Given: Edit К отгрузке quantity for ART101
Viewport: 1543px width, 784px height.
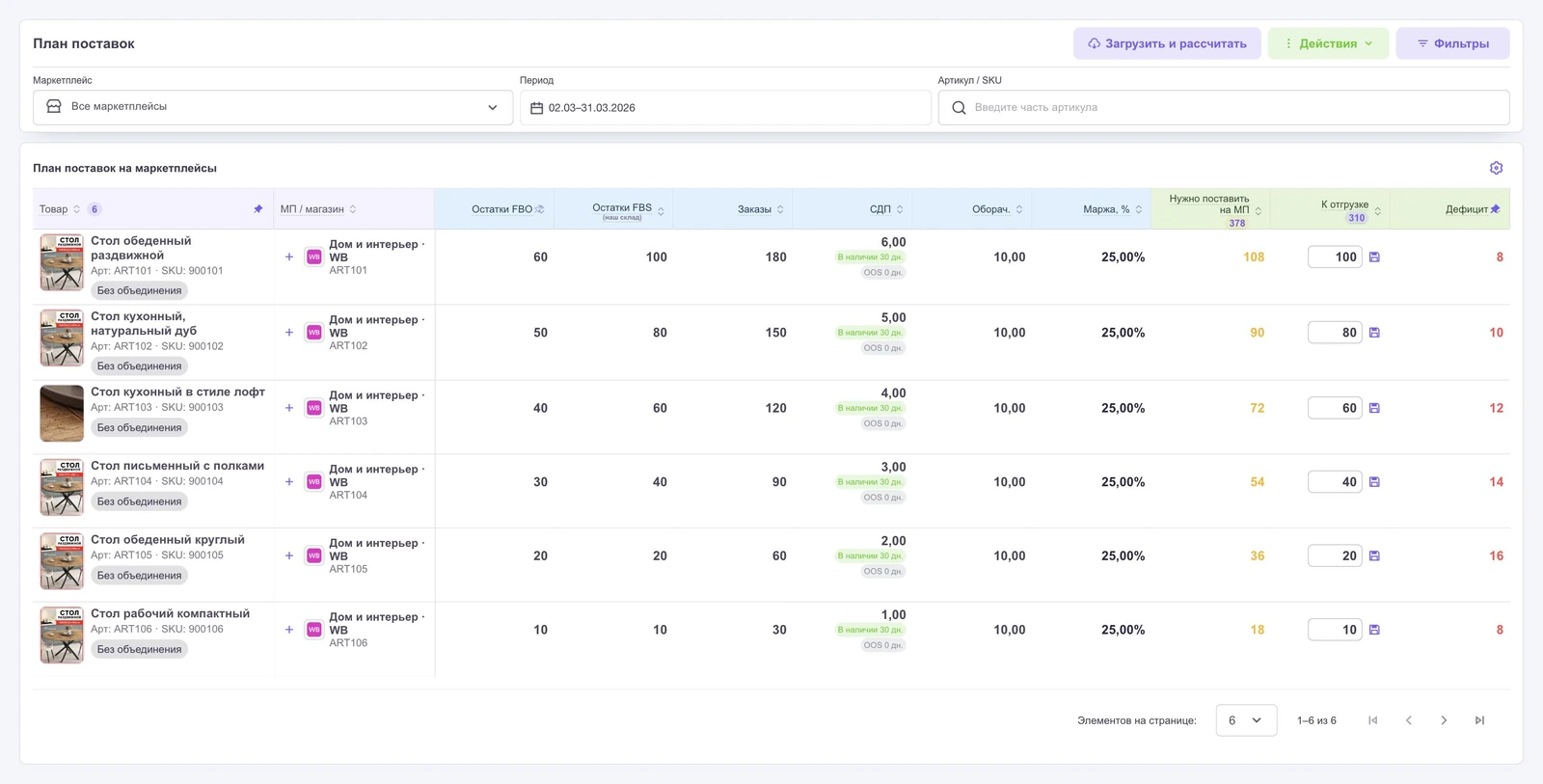Looking at the screenshot, I should click(x=1335, y=257).
